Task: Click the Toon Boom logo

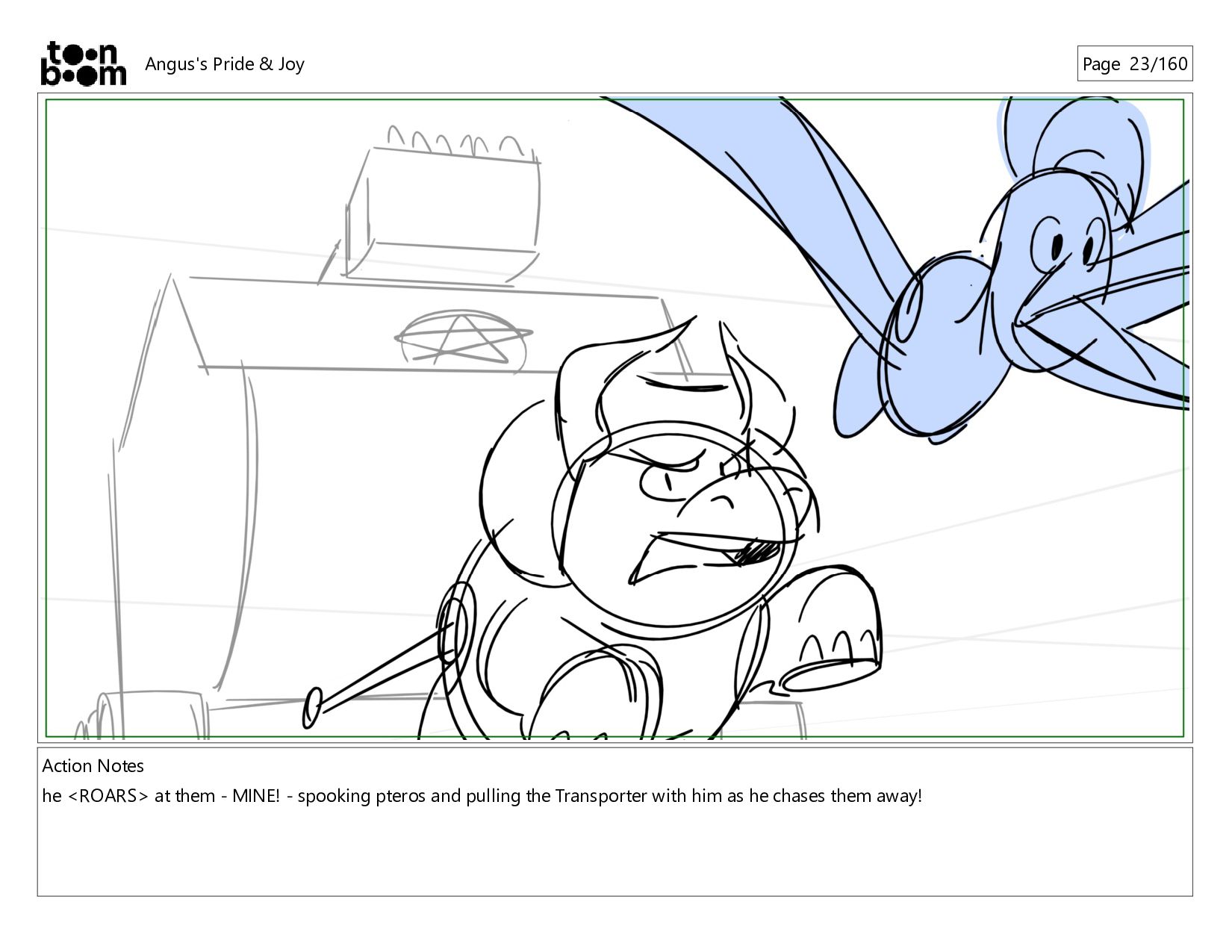Action: (83, 63)
